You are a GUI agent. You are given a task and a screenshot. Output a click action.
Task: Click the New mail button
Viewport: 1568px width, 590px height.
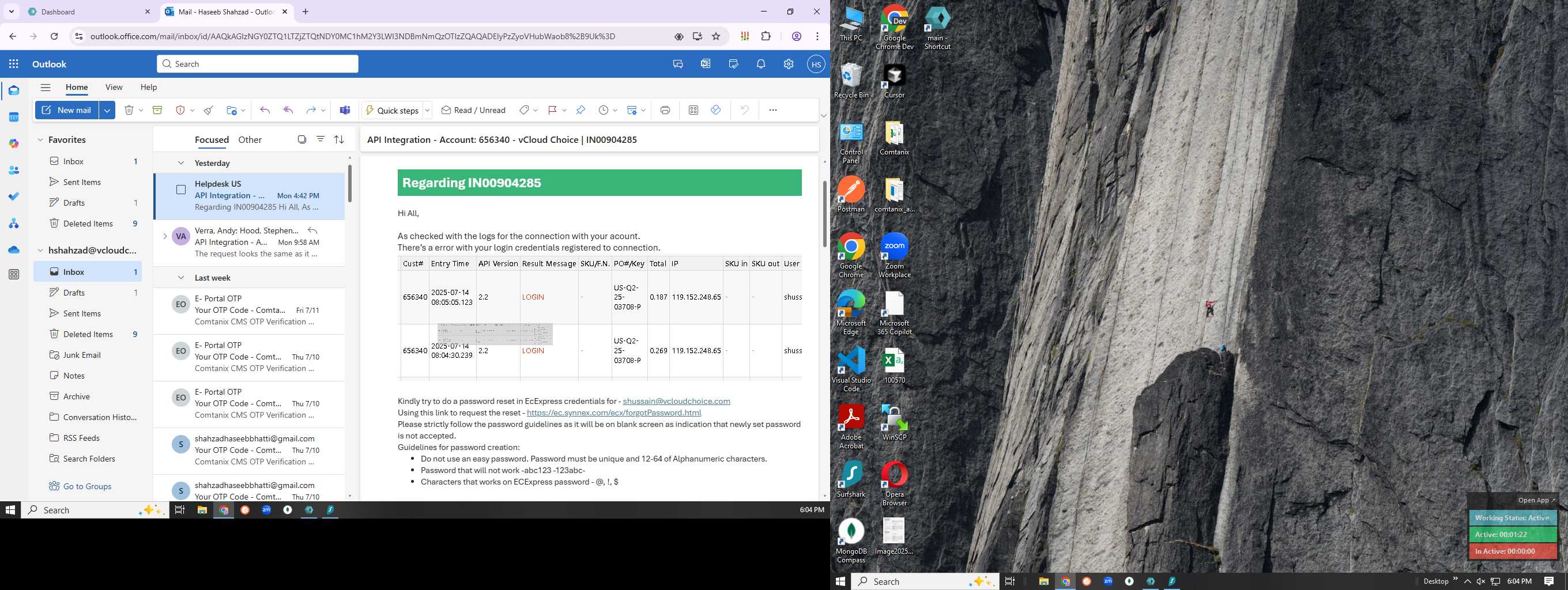pos(67,110)
